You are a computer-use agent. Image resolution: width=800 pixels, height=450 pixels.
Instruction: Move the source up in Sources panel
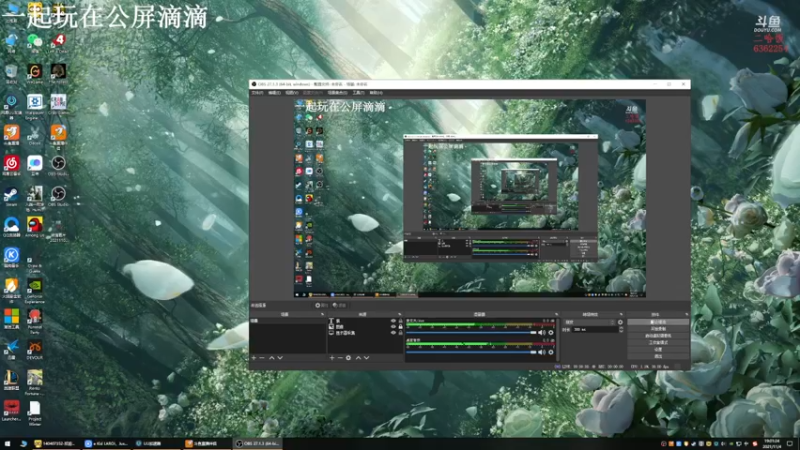coord(358,358)
